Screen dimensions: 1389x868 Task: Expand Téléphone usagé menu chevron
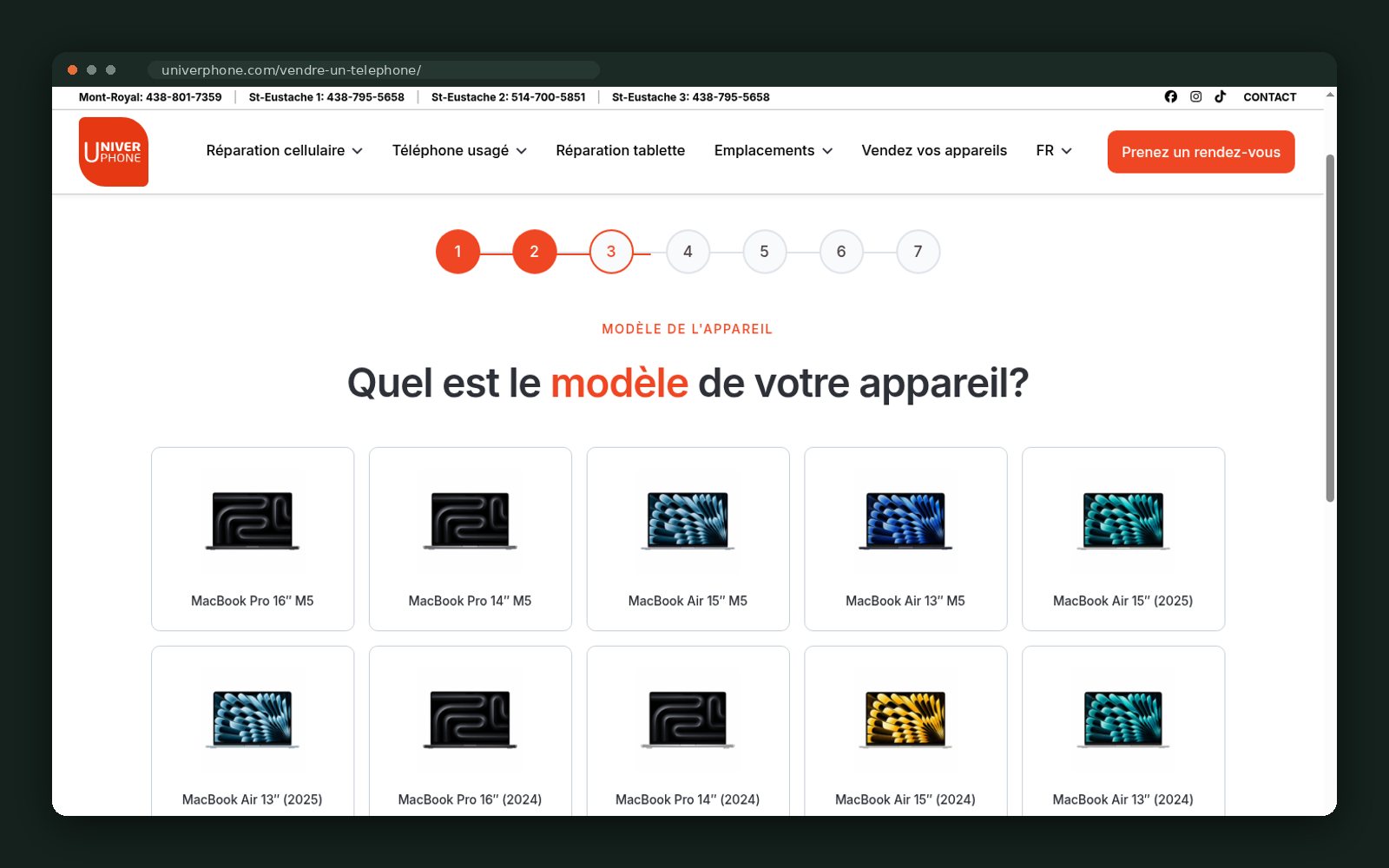[x=522, y=151]
